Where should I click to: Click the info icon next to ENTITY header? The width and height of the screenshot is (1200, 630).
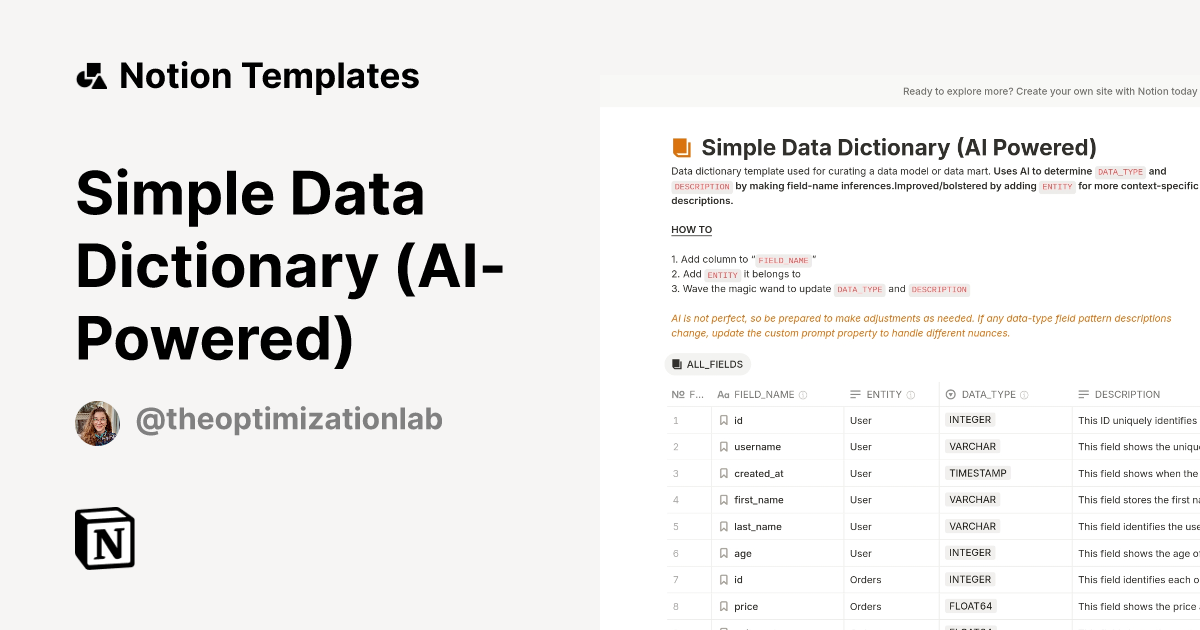click(911, 394)
